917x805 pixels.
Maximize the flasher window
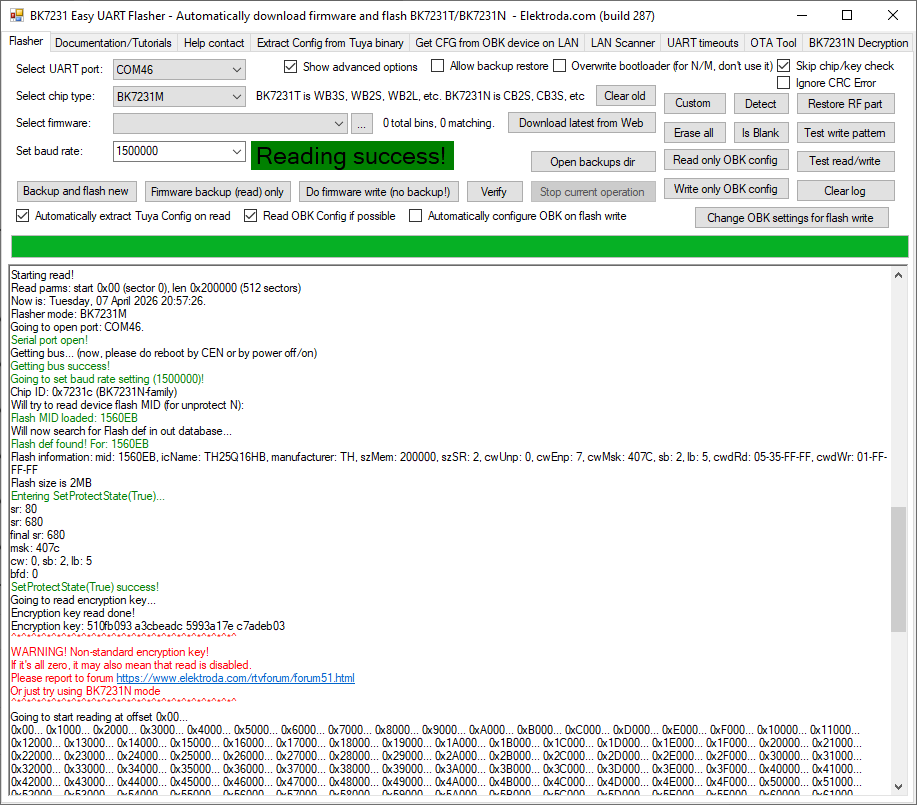(847, 15)
